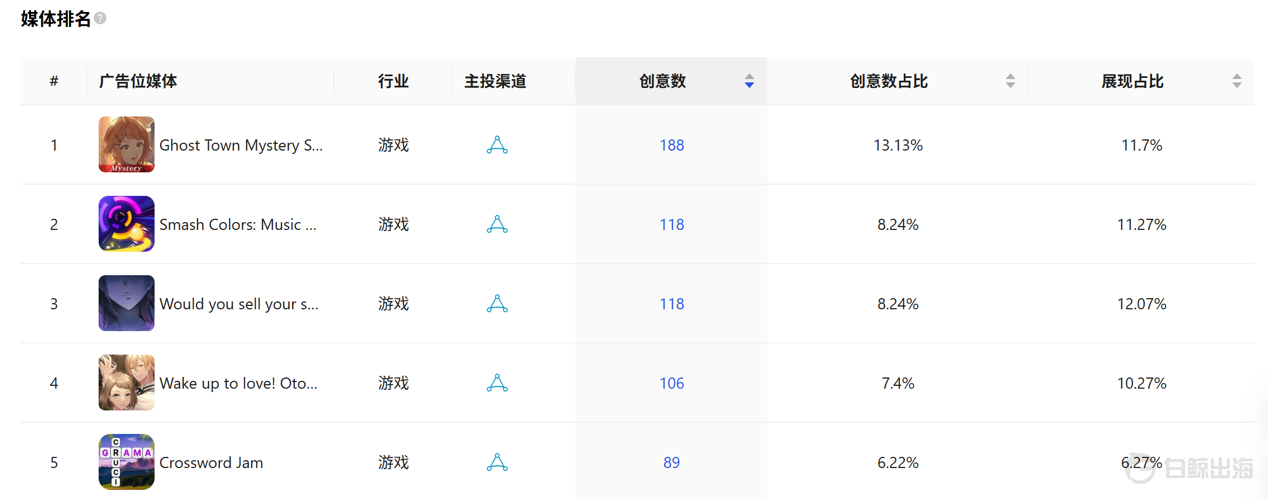
Task: Click 7.4% creative share value
Action: 898,383
